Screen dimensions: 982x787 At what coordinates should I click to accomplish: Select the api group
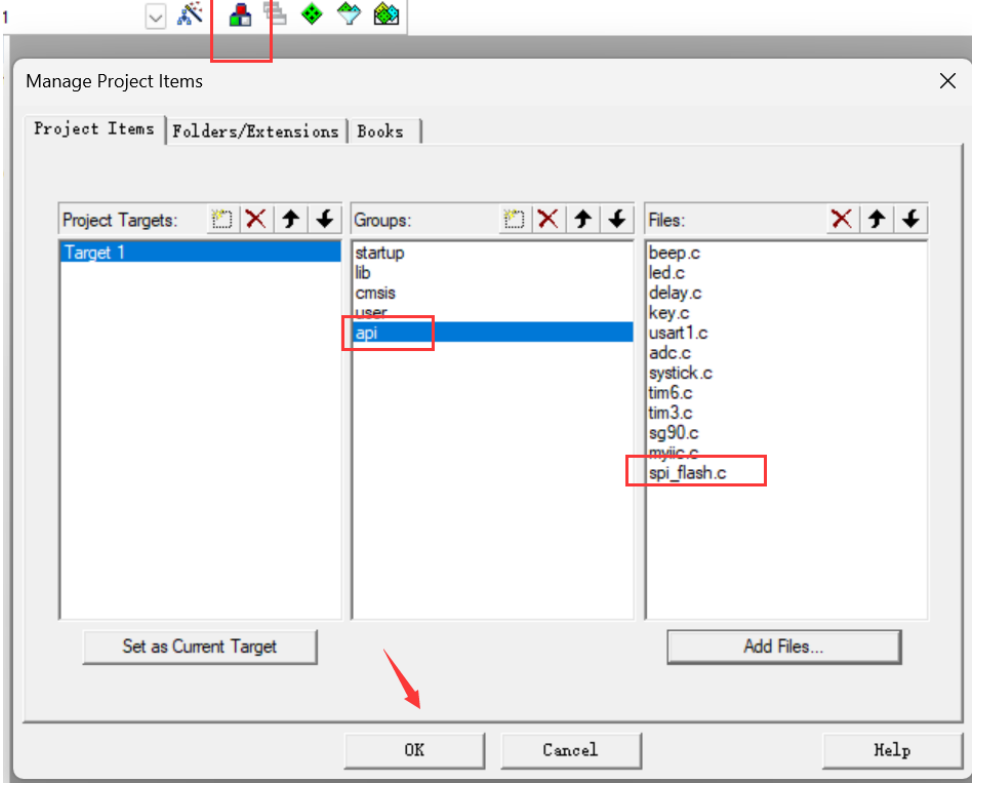[x=493, y=332]
